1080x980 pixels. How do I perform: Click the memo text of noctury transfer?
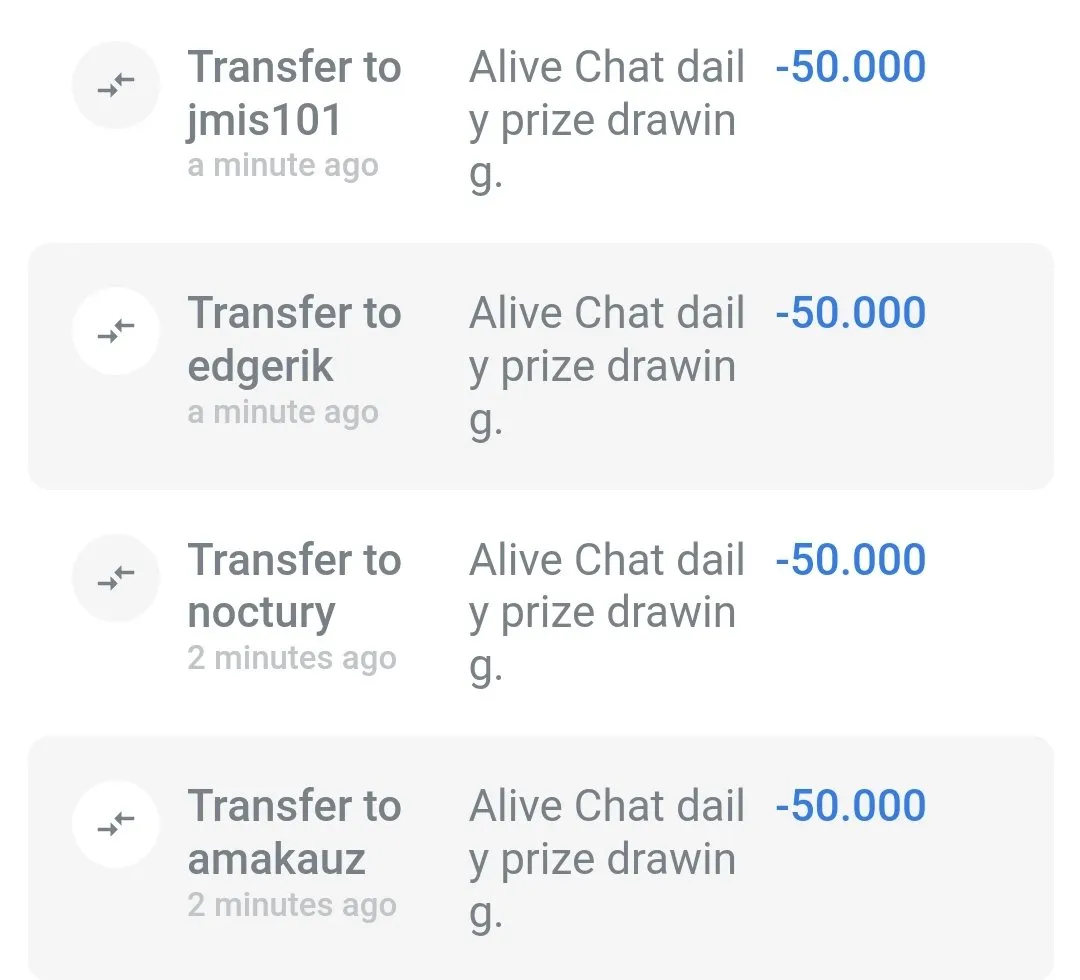click(x=606, y=613)
